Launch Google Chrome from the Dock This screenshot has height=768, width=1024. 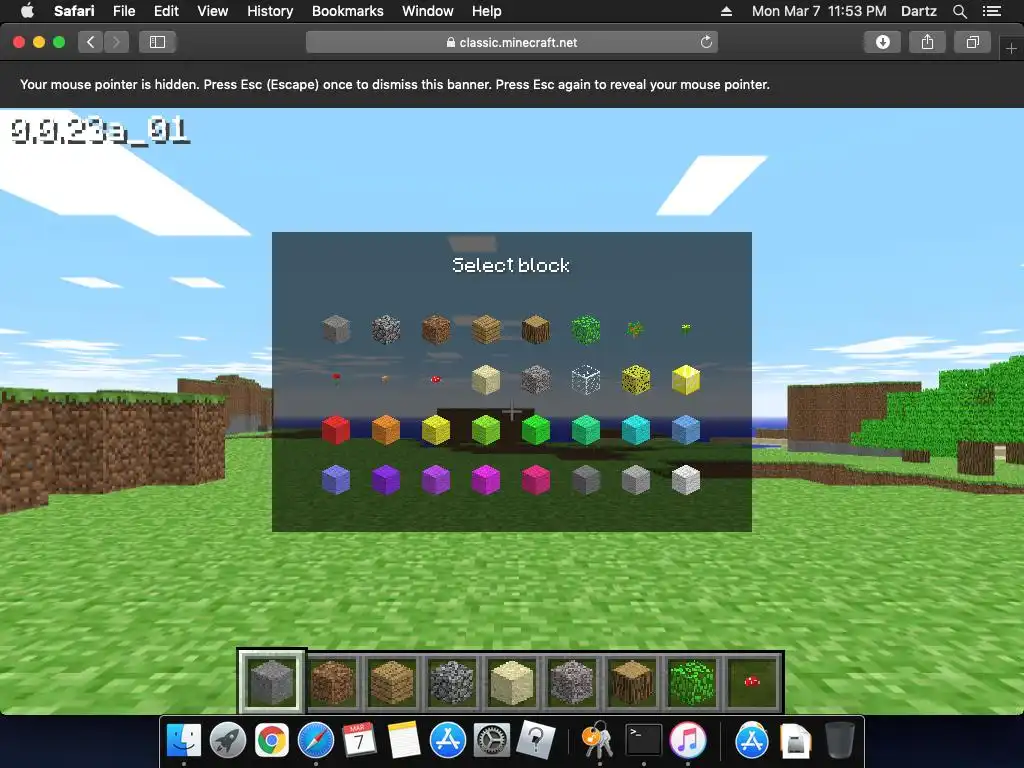point(272,740)
